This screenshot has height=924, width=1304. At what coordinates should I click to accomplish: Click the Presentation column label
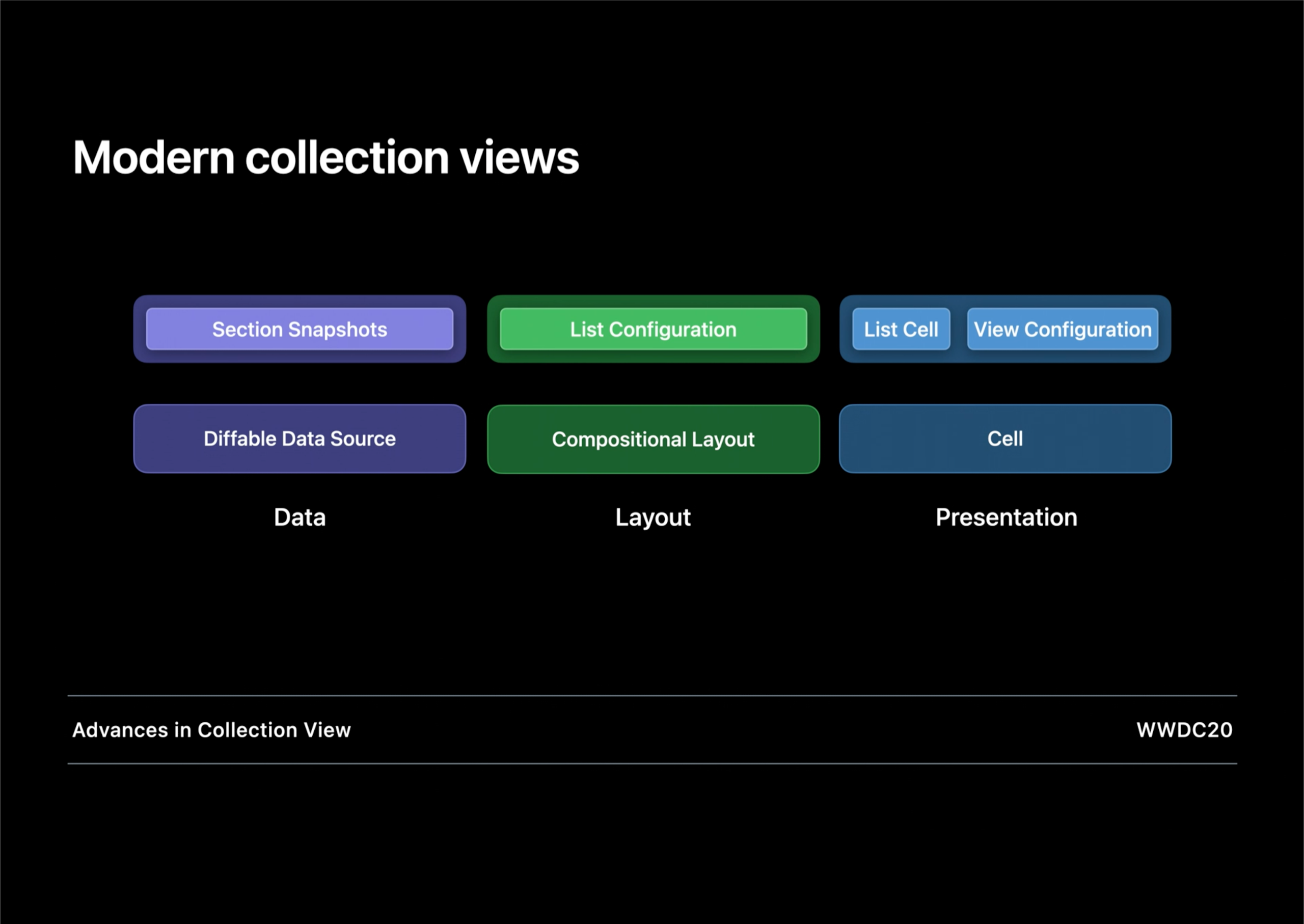1006,517
